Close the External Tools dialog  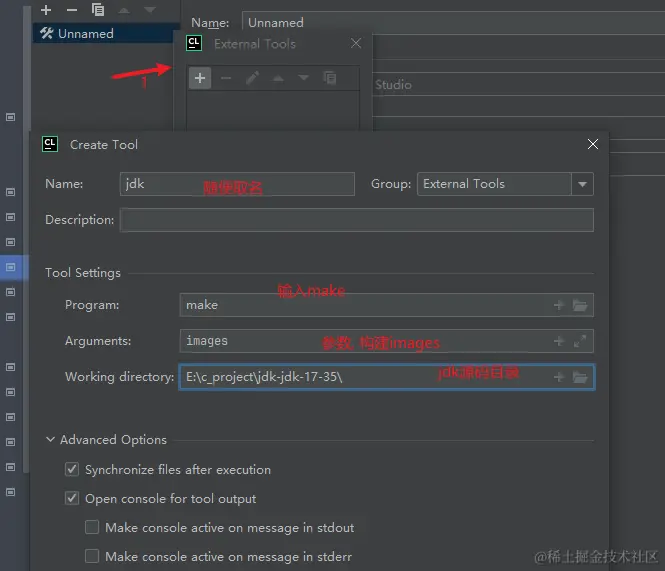tap(356, 43)
